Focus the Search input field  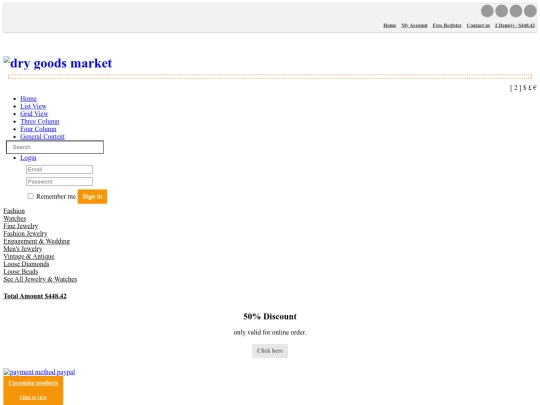(55, 147)
